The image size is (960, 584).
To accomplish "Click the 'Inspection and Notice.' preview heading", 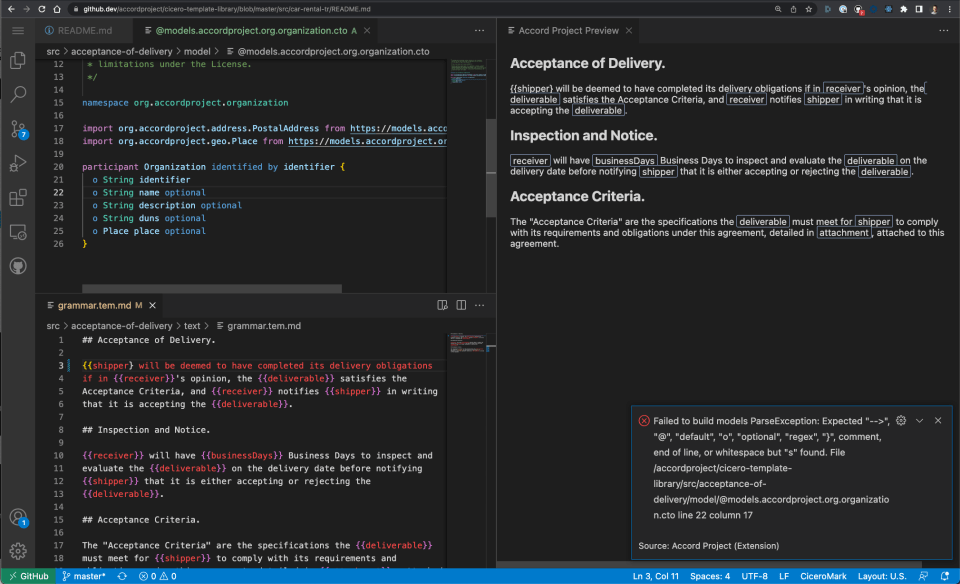I will [x=583, y=135].
